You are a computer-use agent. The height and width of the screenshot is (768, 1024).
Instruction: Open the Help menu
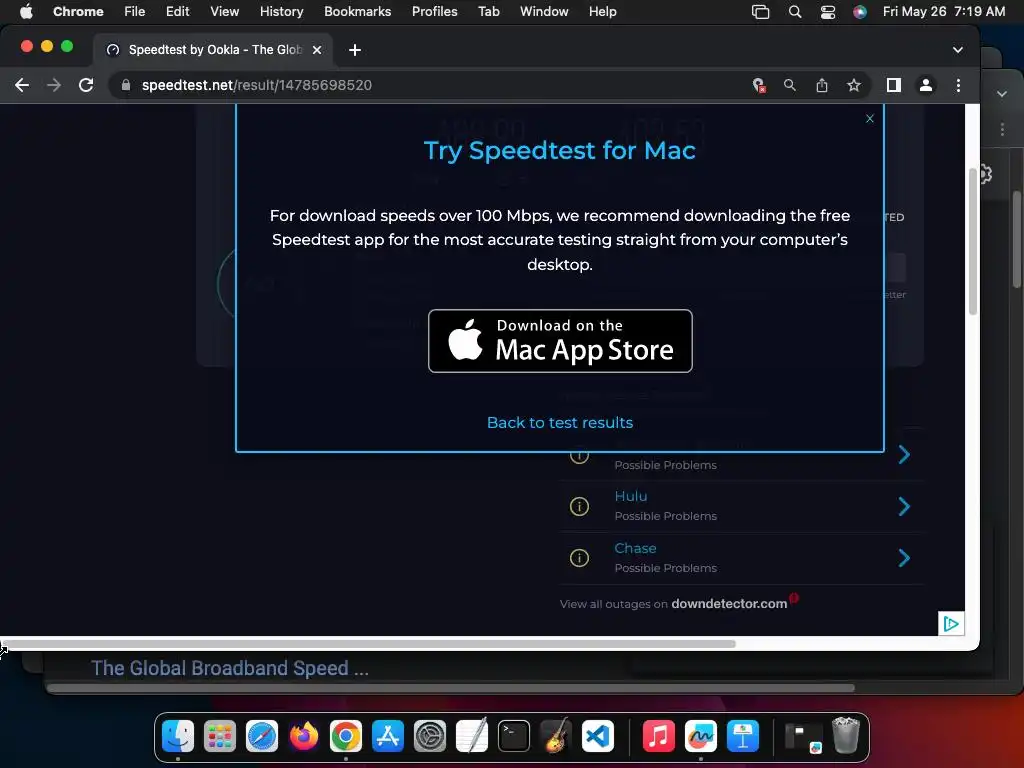pos(602,11)
